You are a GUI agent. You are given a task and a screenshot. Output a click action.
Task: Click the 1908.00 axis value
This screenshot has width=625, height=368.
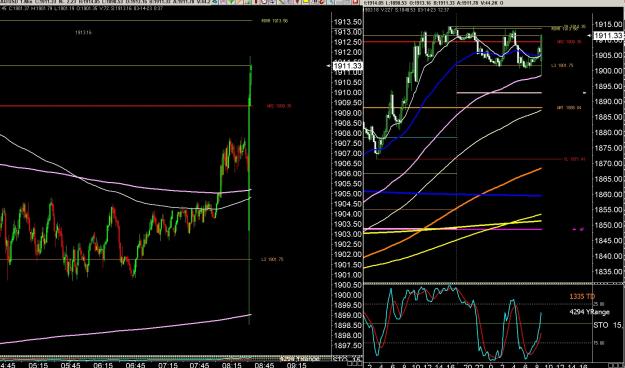(x=348, y=133)
